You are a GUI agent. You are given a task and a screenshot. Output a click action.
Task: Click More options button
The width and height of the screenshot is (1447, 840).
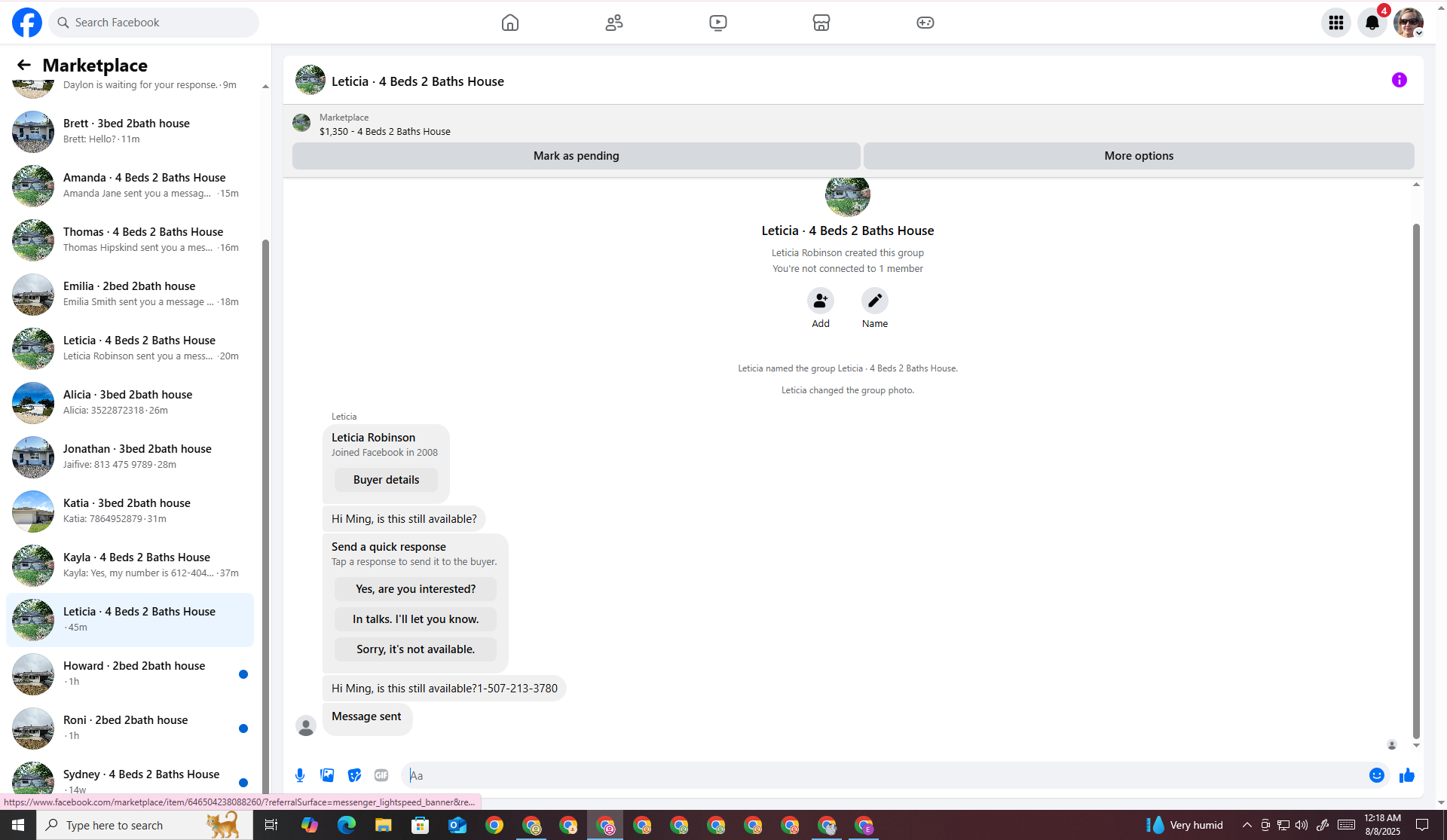(x=1138, y=156)
